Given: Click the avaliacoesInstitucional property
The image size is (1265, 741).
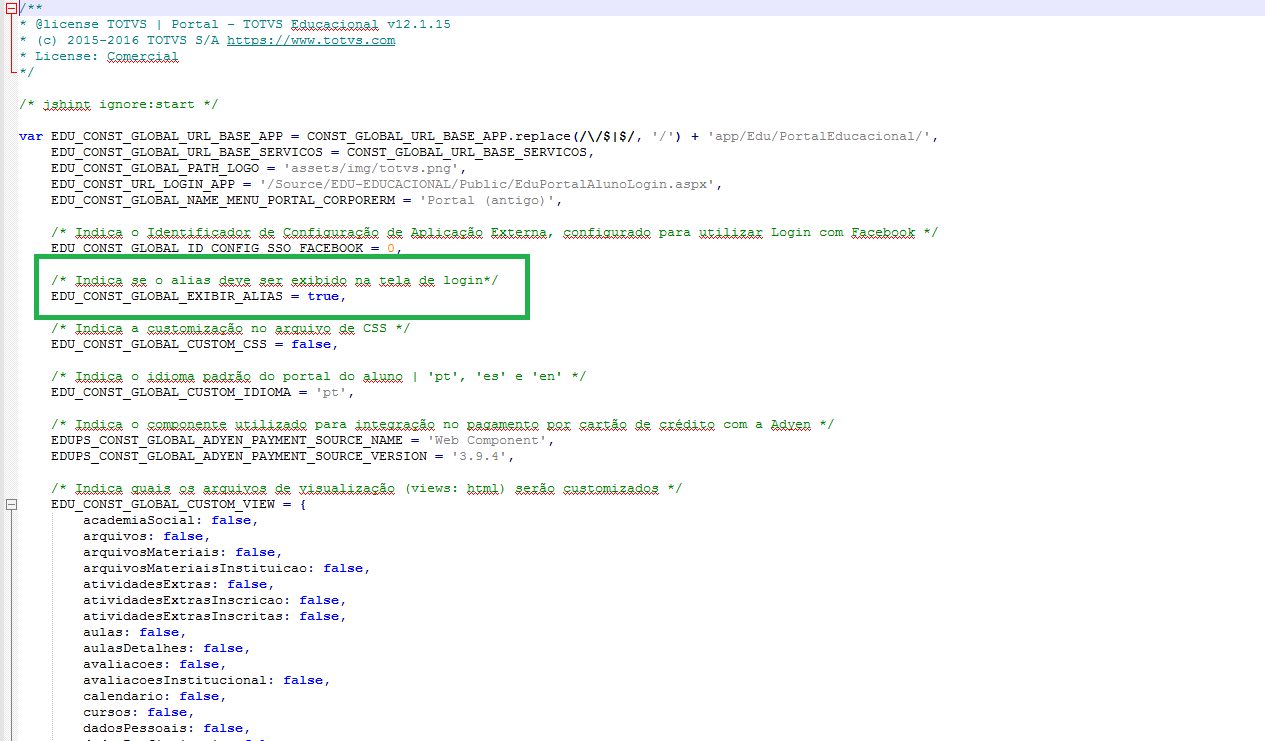Looking at the screenshot, I should [x=207, y=681].
